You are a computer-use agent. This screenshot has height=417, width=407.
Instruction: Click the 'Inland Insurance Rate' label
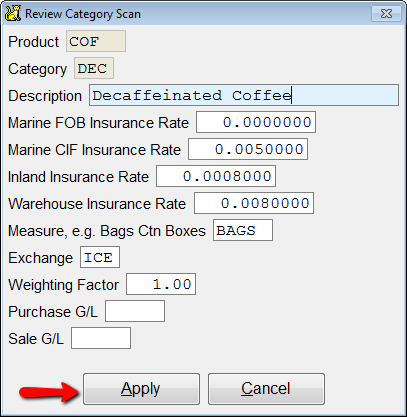[x=78, y=177]
